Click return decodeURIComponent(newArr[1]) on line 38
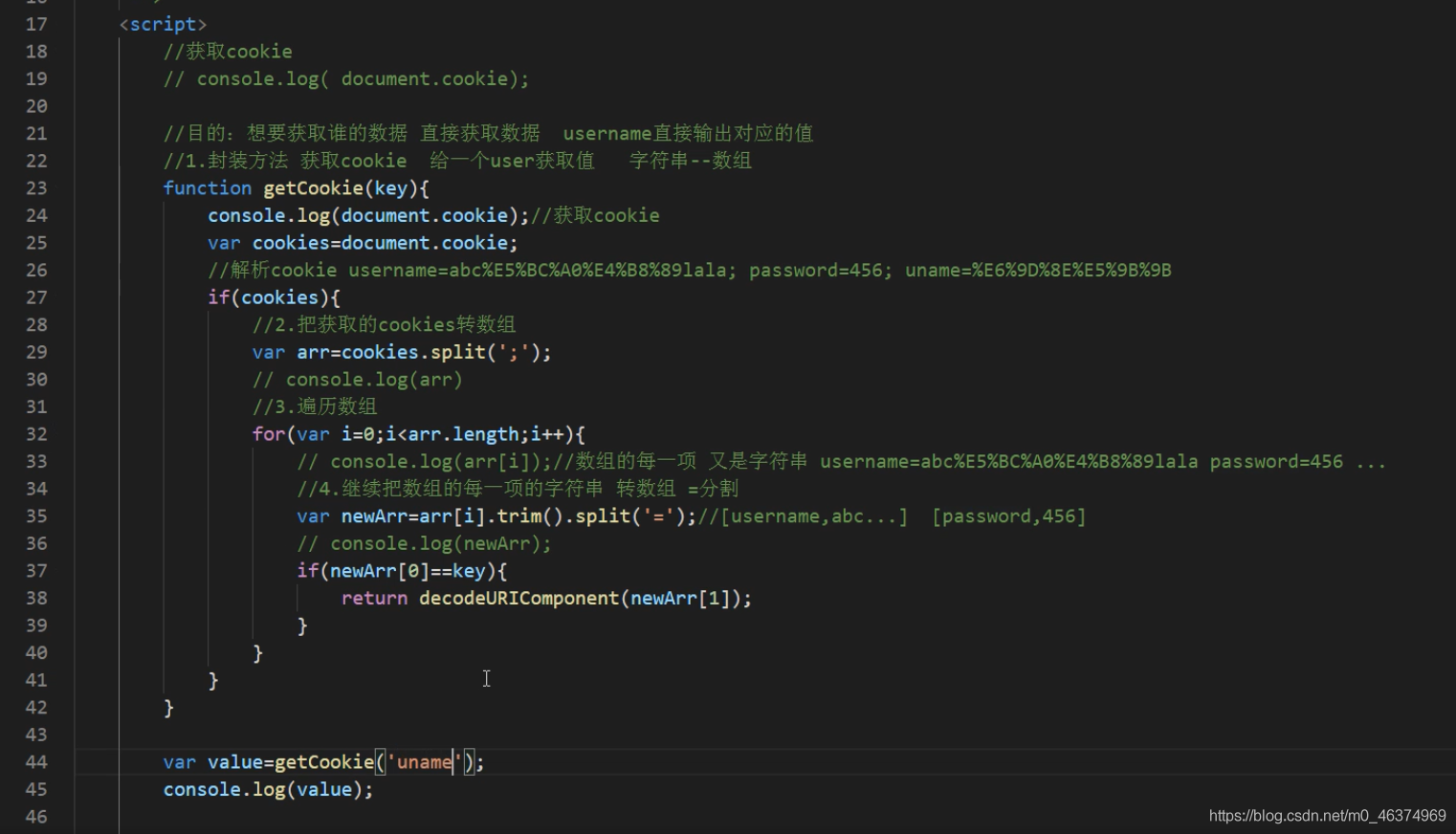1456x834 pixels. [546, 598]
